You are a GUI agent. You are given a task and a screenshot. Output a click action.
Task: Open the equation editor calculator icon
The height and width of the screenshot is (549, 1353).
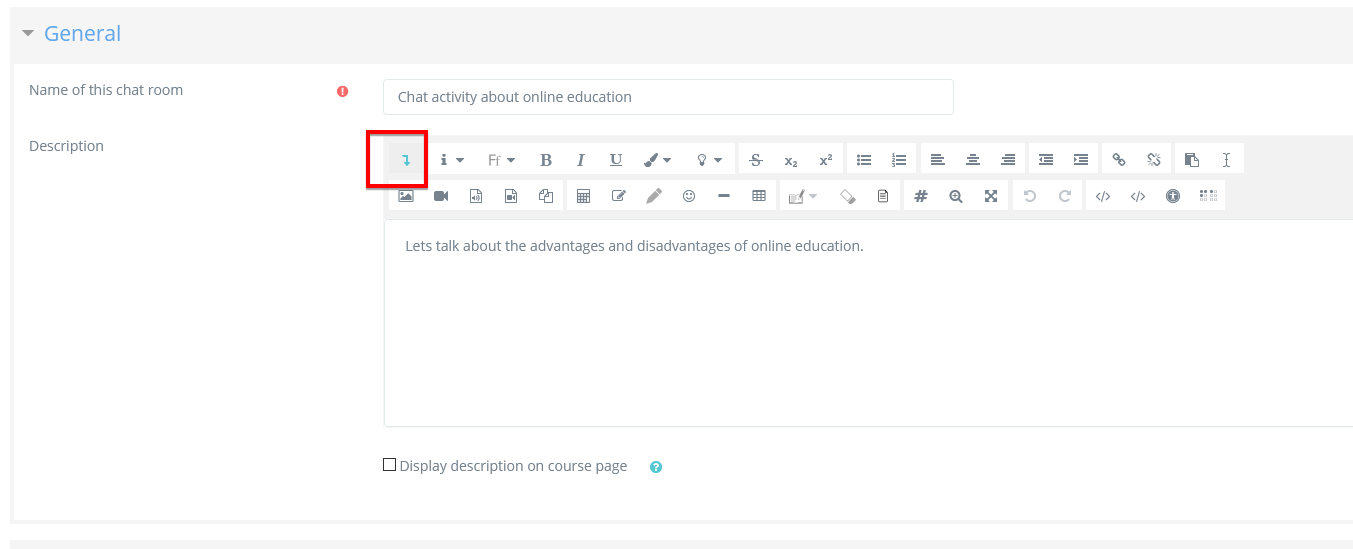[584, 196]
